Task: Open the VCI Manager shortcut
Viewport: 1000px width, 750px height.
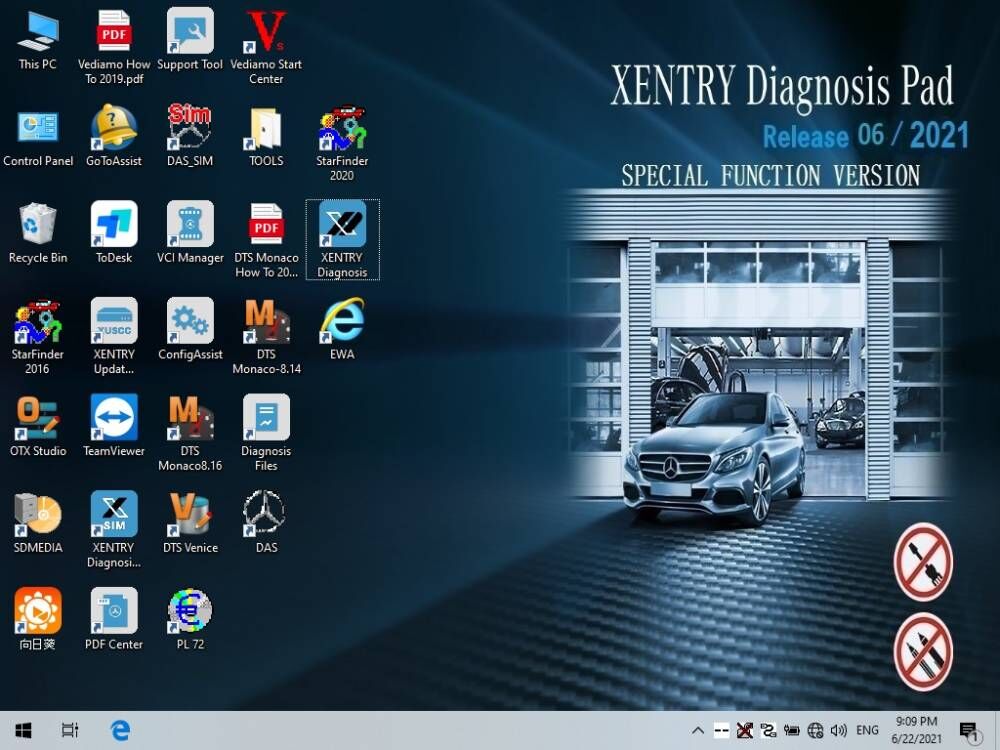Action: click(x=190, y=233)
